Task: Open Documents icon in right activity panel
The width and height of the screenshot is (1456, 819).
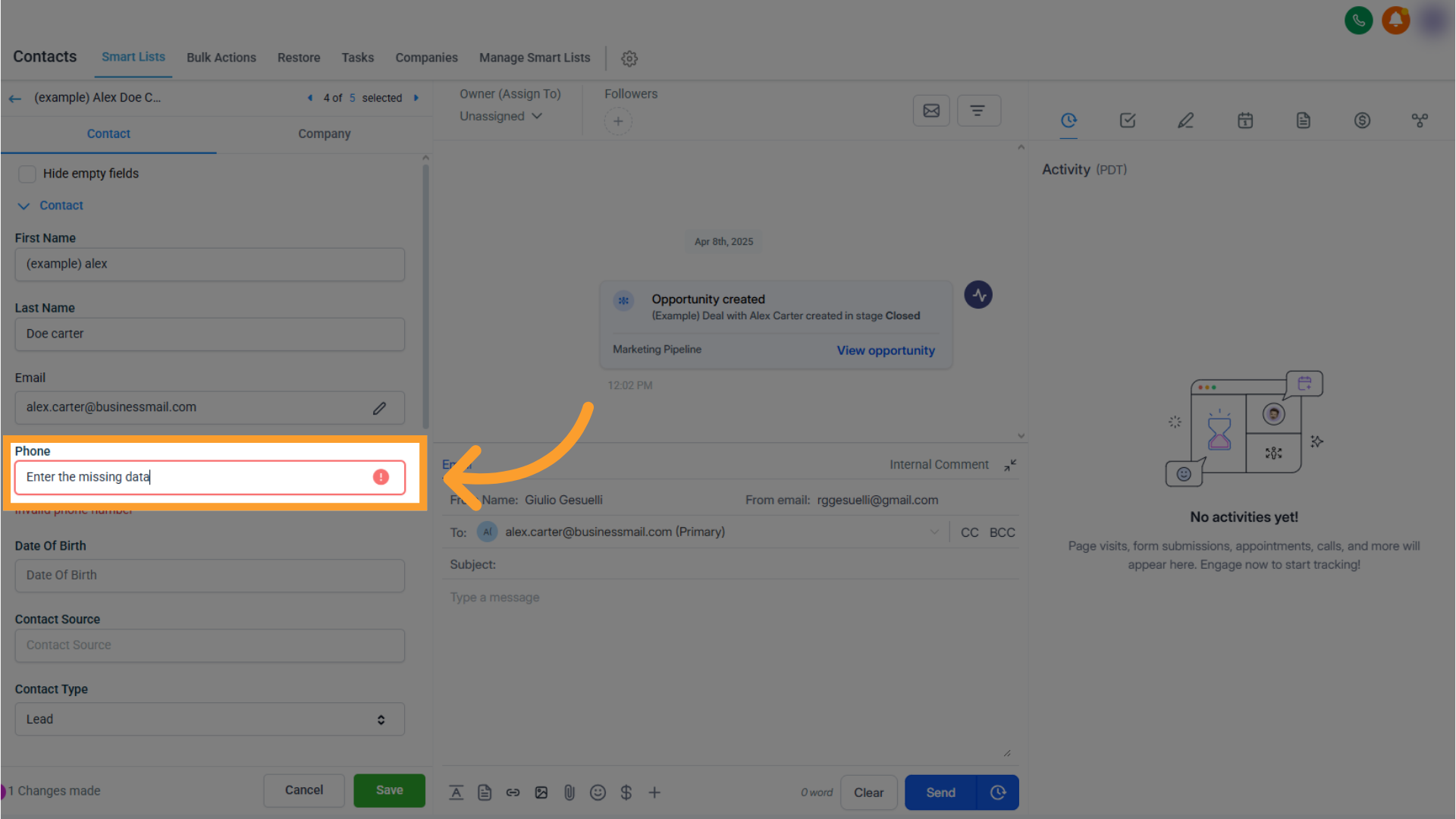Action: click(x=1303, y=121)
